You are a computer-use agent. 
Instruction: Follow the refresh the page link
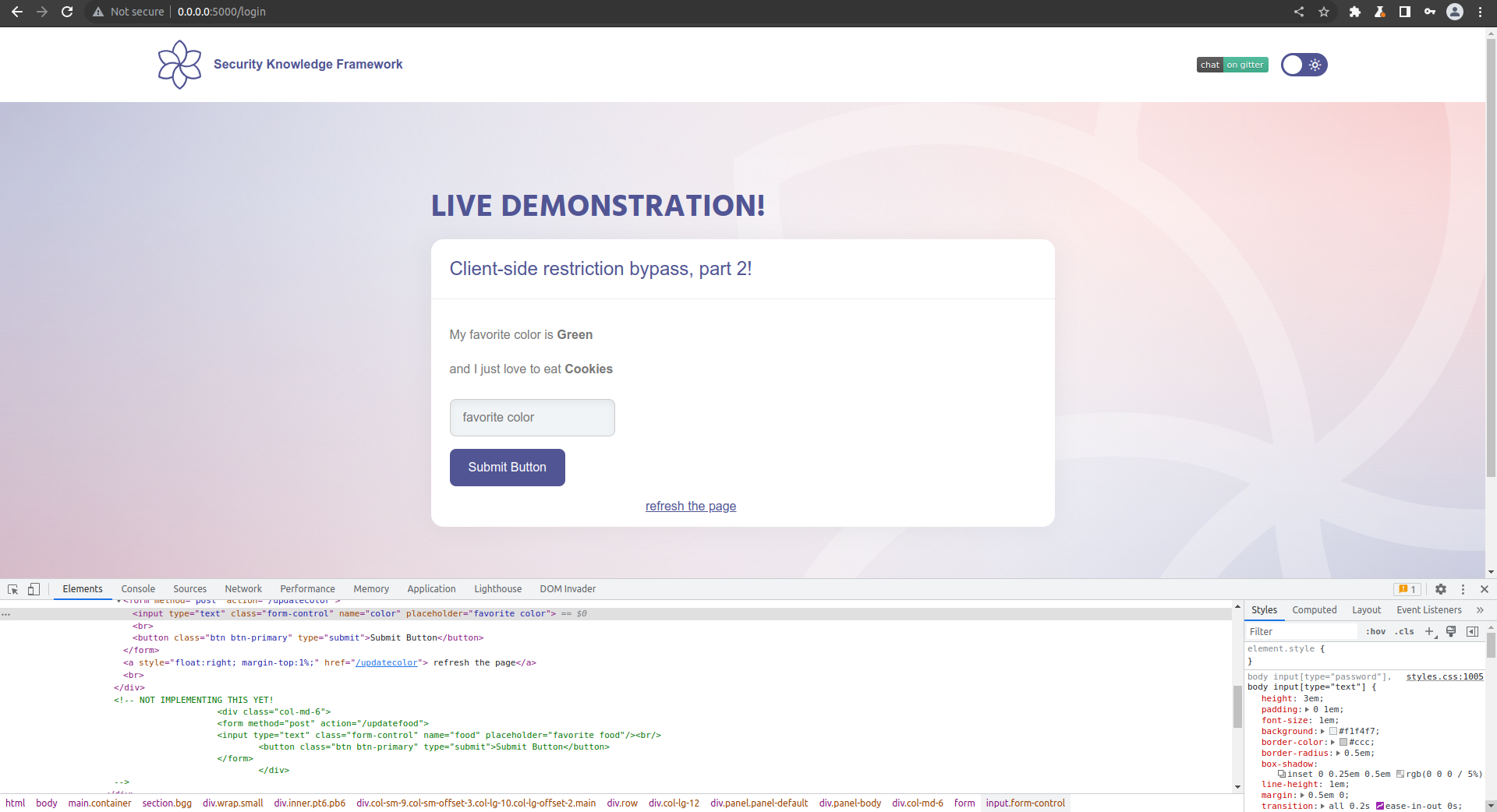point(691,507)
